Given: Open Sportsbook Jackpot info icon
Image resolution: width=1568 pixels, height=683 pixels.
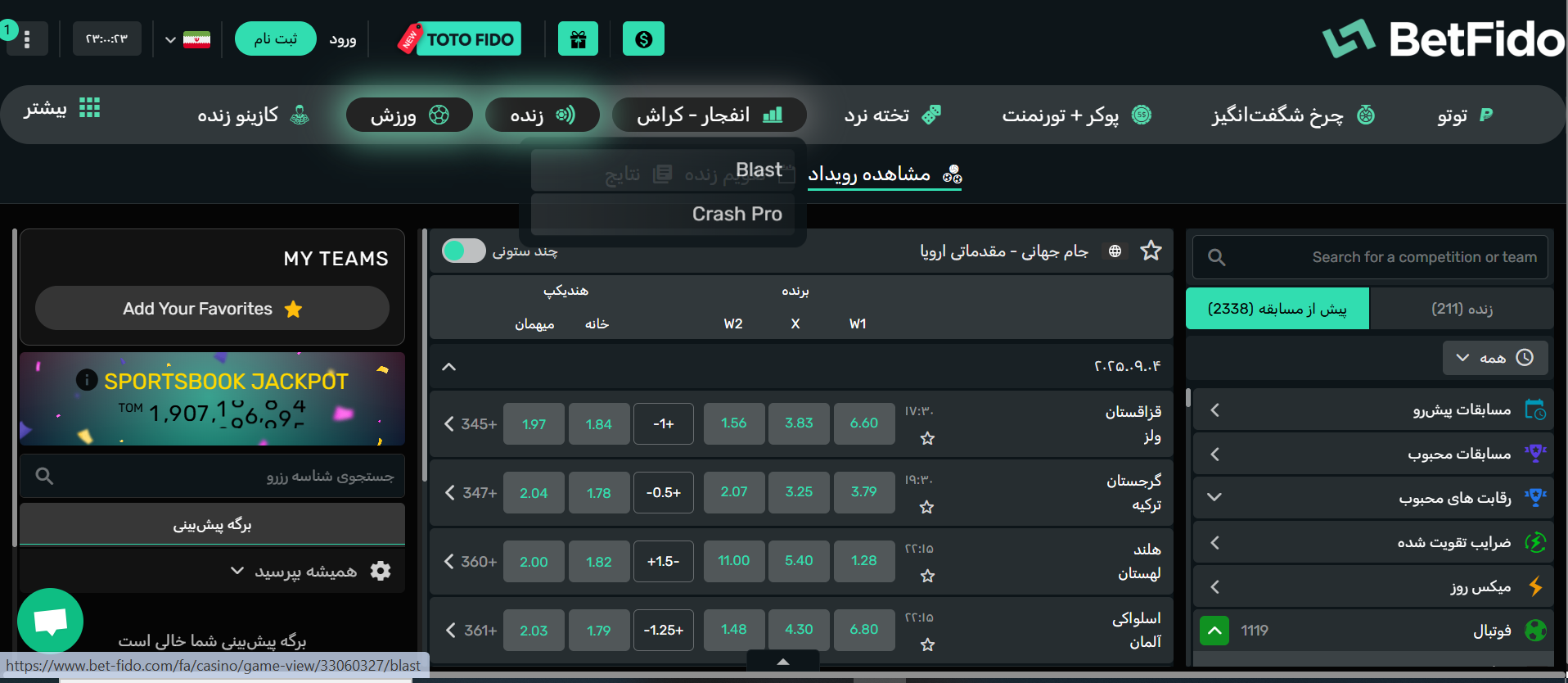Looking at the screenshot, I should [87, 380].
